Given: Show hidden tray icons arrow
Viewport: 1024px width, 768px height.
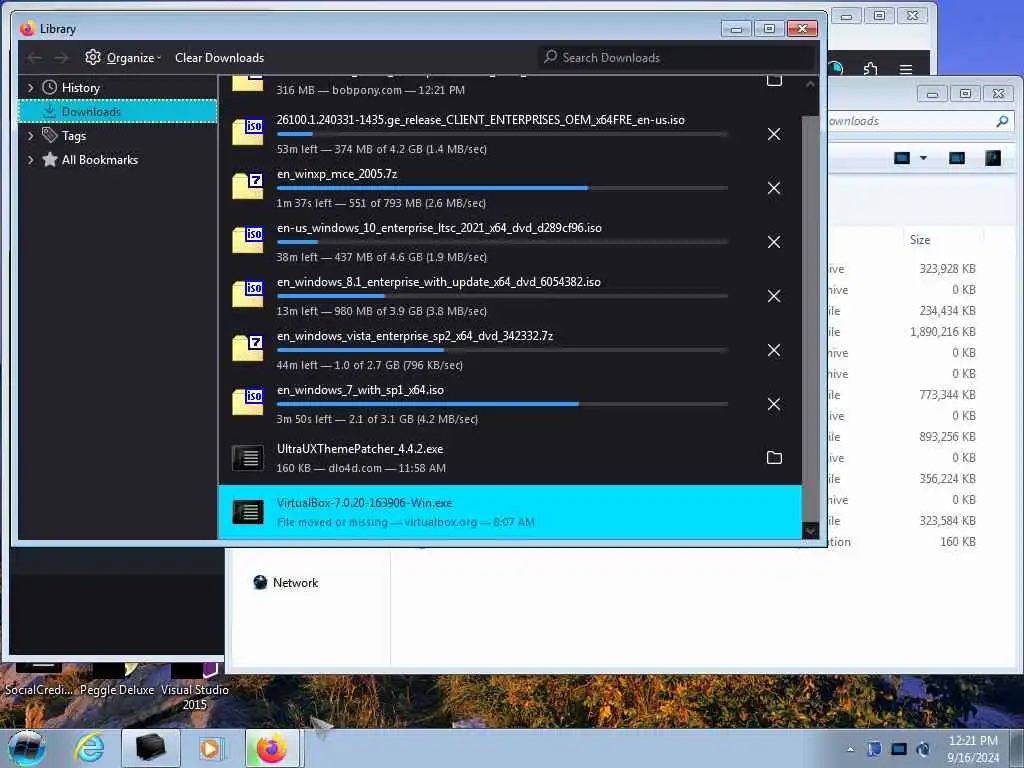Looking at the screenshot, I should (850, 750).
